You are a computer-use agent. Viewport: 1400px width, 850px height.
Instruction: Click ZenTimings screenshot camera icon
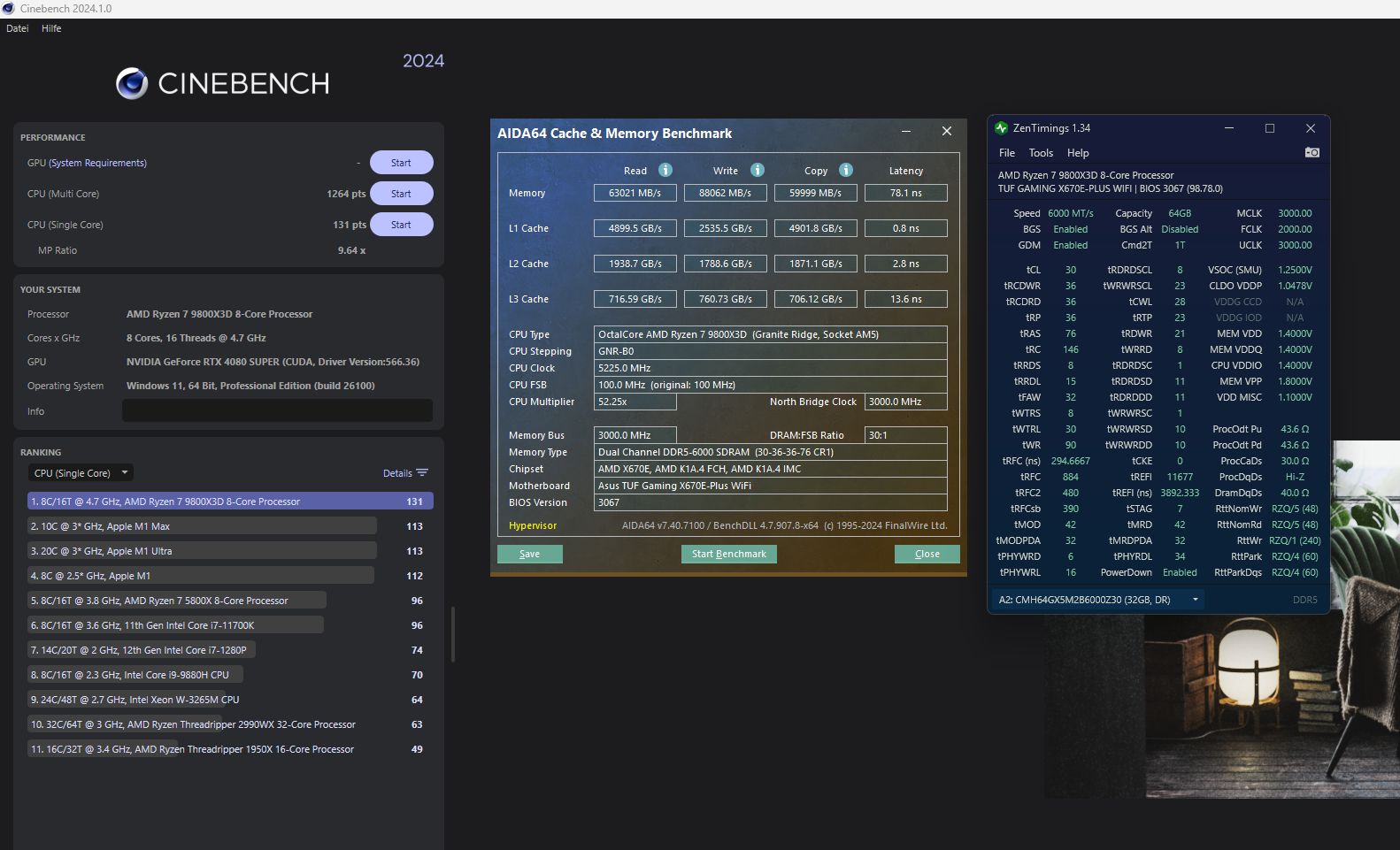click(1312, 152)
